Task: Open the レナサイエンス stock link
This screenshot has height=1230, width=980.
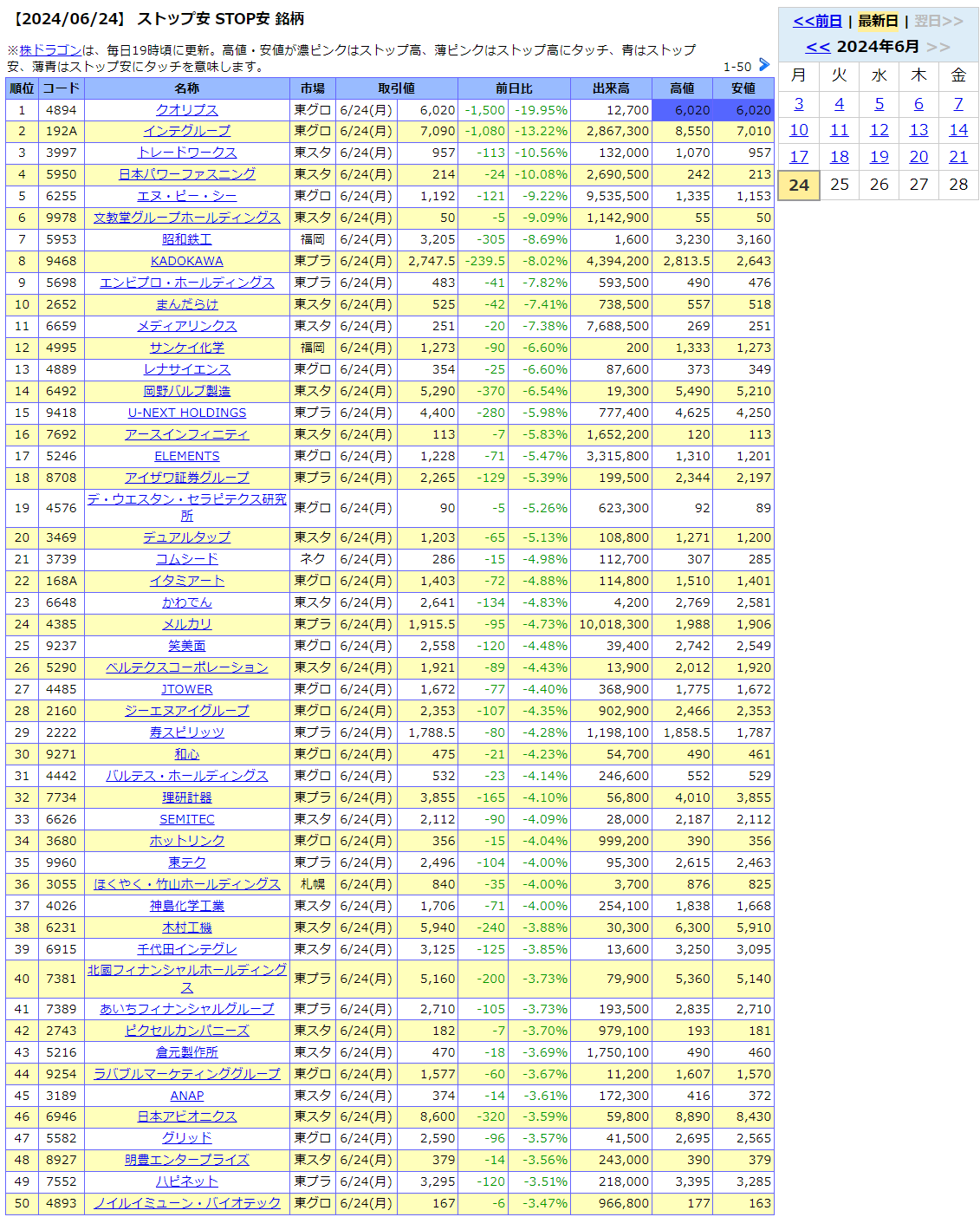Action: tap(187, 369)
